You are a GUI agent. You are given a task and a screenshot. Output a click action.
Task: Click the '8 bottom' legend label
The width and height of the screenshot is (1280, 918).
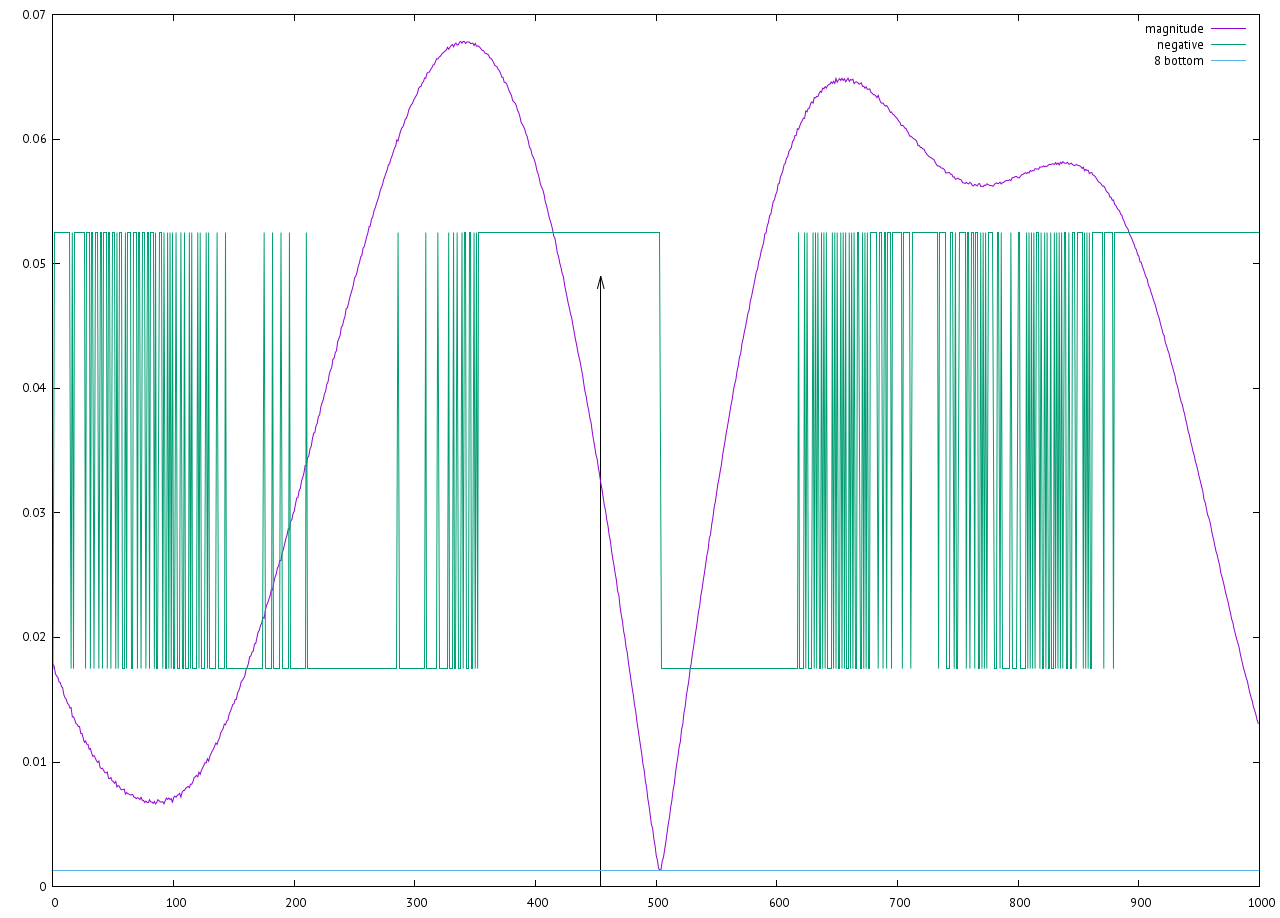point(1179,61)
